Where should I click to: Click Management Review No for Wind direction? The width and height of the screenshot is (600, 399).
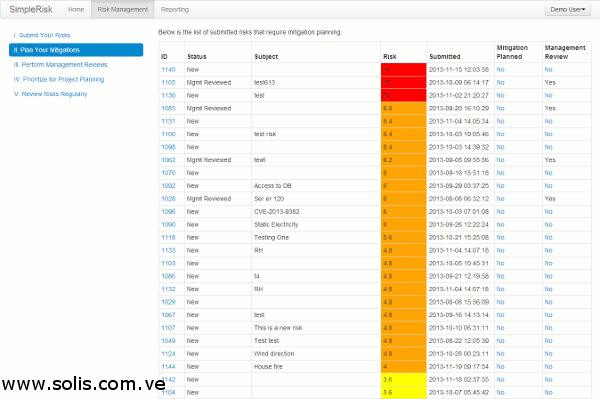click(x=548, y=354)
